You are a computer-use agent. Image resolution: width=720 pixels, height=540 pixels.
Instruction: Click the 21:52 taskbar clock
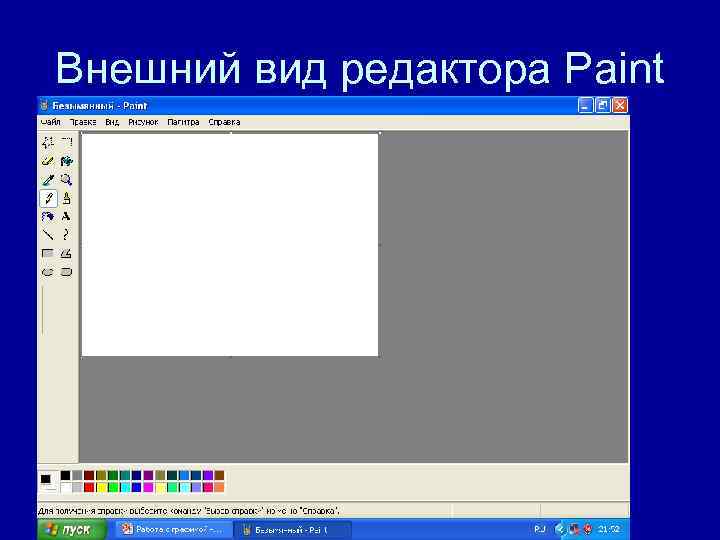[x=609, y=529]
